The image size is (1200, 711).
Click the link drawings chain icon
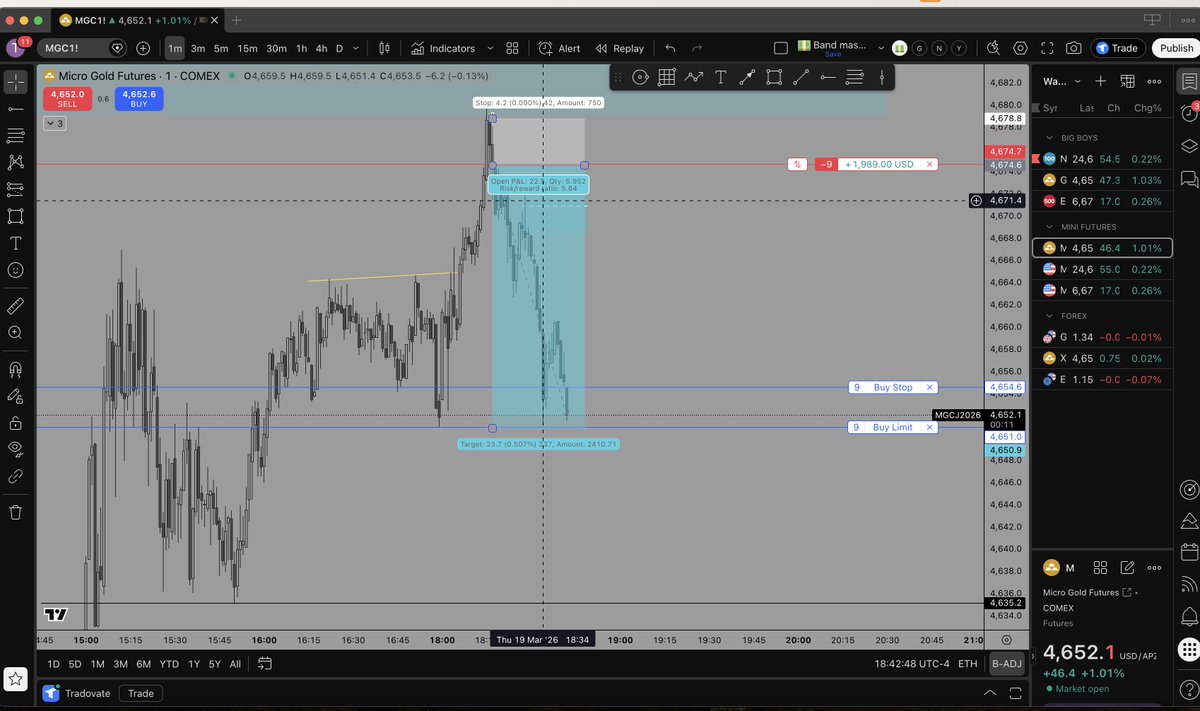click(15, 477)
